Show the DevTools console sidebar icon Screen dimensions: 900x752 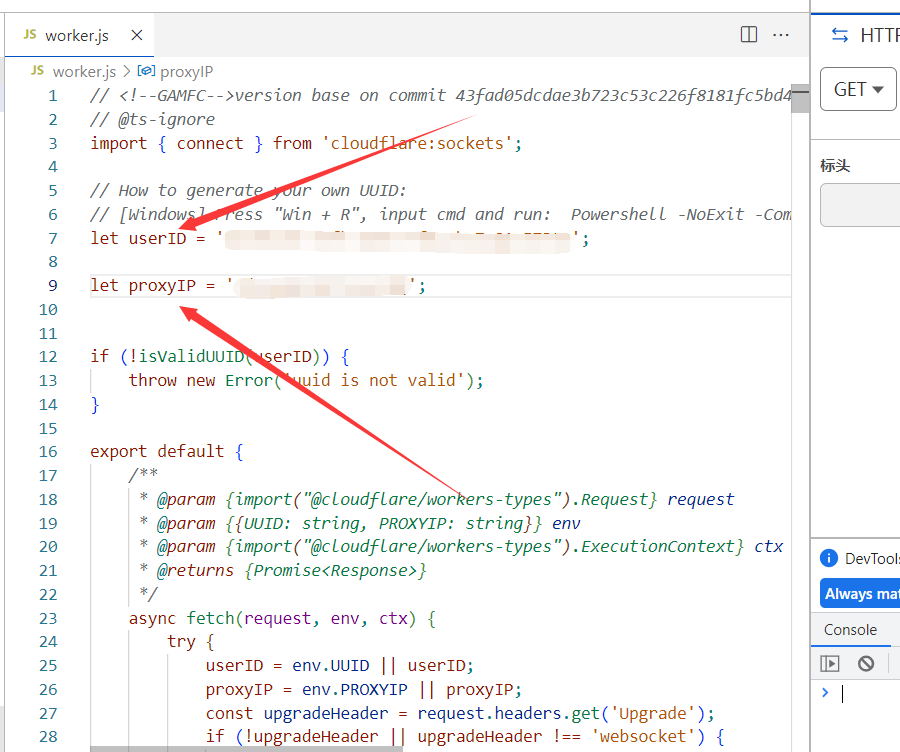830,663
